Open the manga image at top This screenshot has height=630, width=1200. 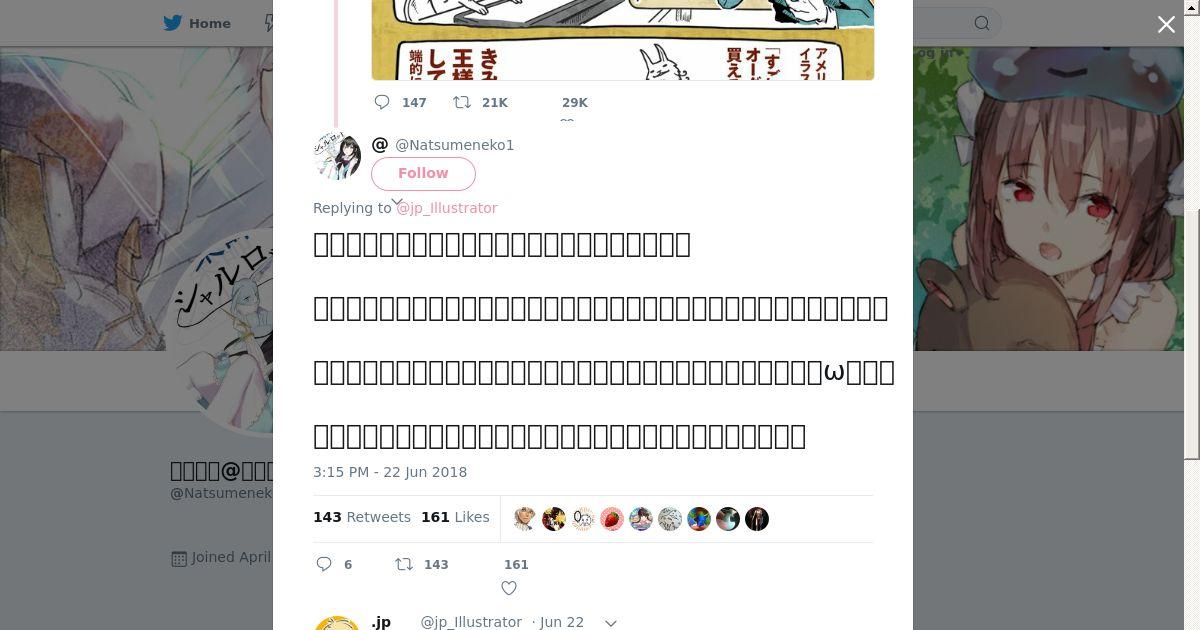(x=623, y=40)
